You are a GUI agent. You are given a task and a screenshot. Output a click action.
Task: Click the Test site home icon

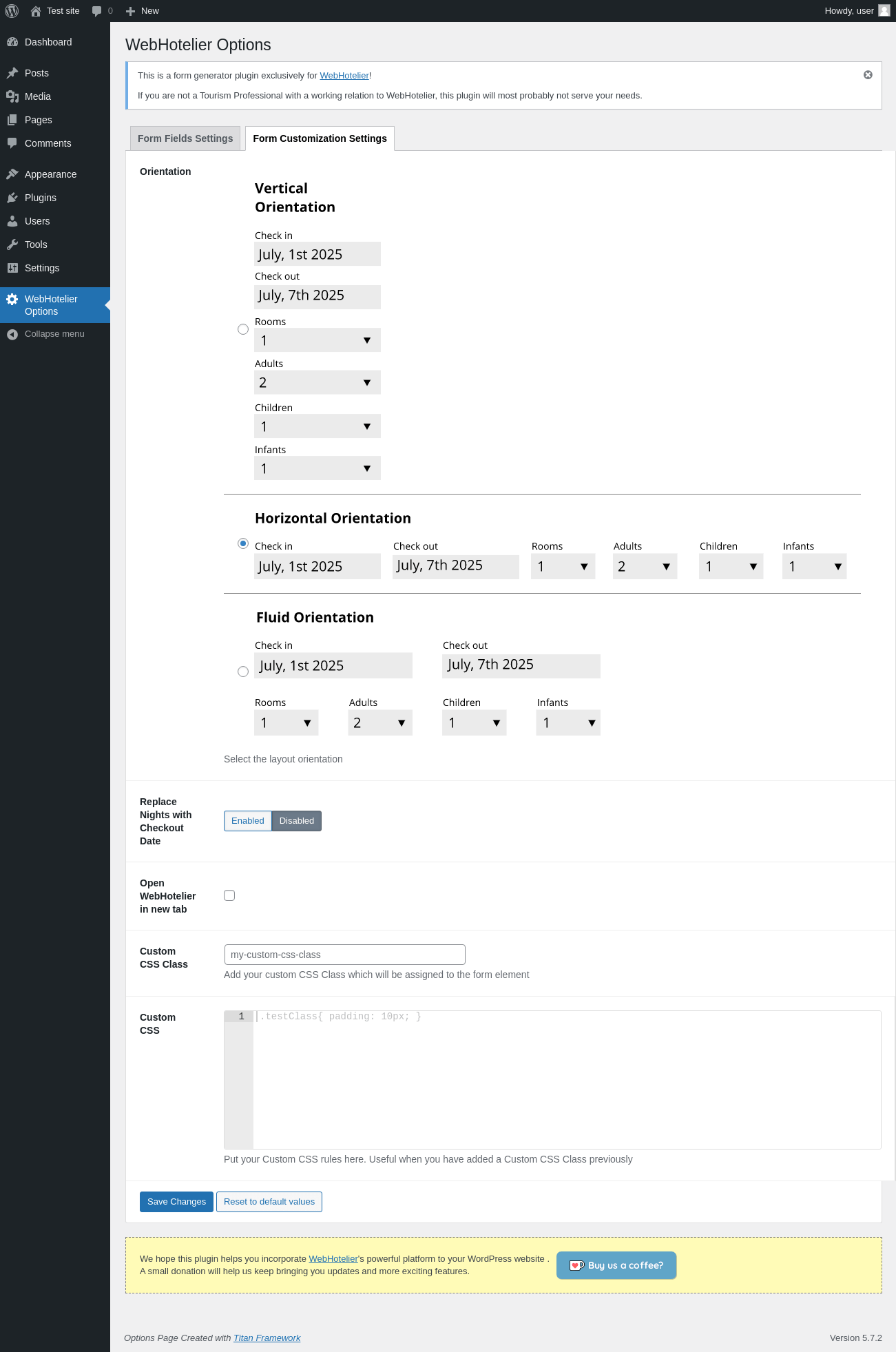pyautogui.click(x=36, y=11)
